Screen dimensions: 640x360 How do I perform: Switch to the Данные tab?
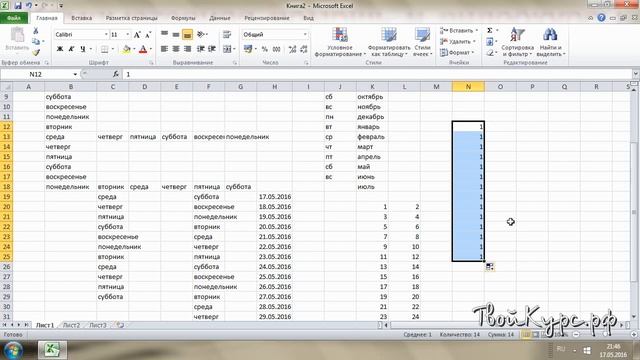pos(220,18)
